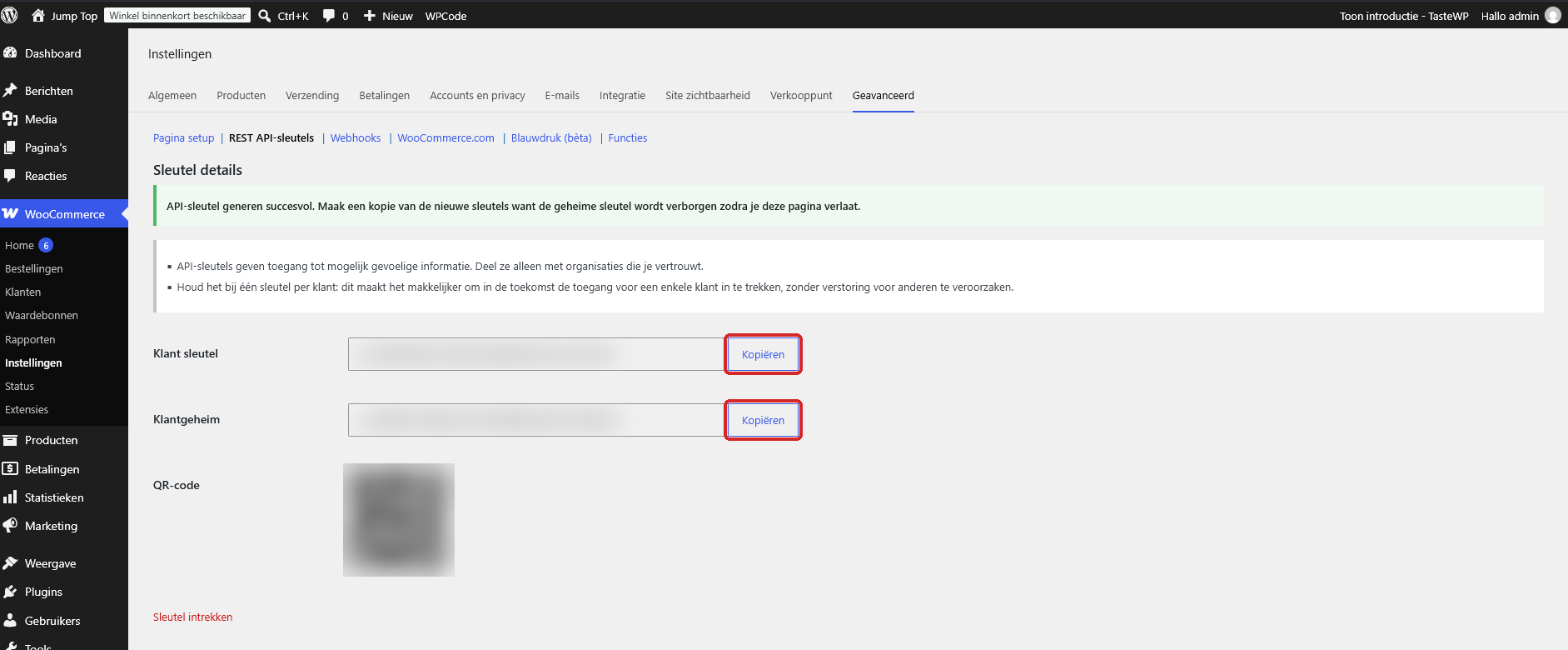Viewport: 1568px width, 650px height.
Task: Open the Accounts en privacy tab
Action: click(477, 96)
